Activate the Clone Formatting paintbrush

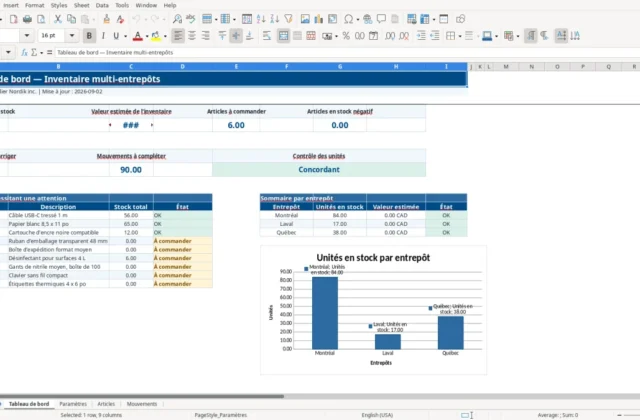(107, 19)
